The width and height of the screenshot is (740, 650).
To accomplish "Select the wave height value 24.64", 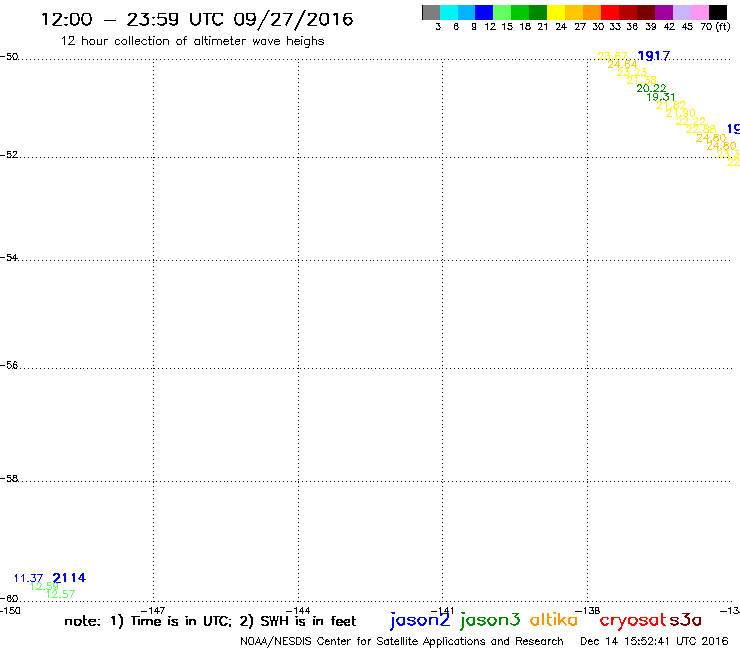I will (x=622, y=64).
